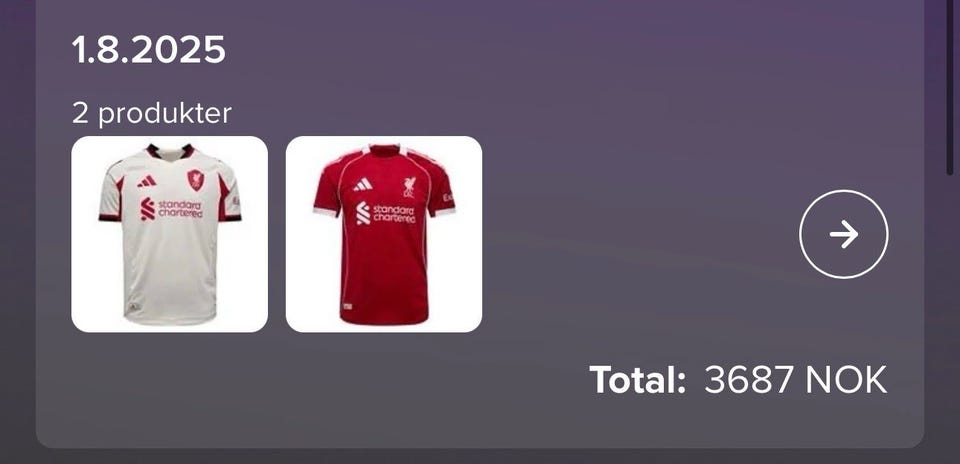Click the Adidas logo on the red jersey
The height and width of the screenshot is (464, 960).
362,184
